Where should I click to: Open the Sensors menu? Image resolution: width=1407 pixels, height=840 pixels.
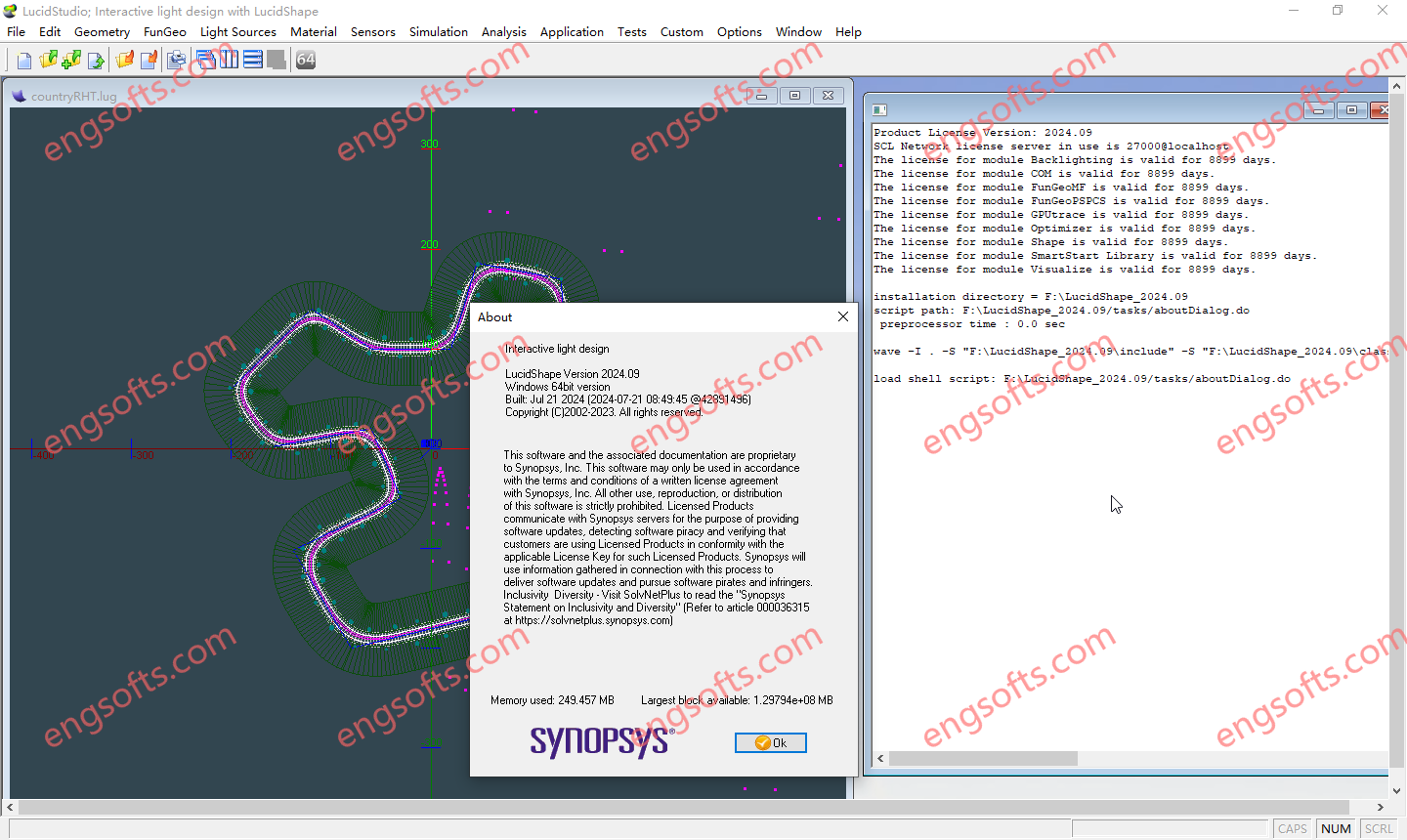373,32
